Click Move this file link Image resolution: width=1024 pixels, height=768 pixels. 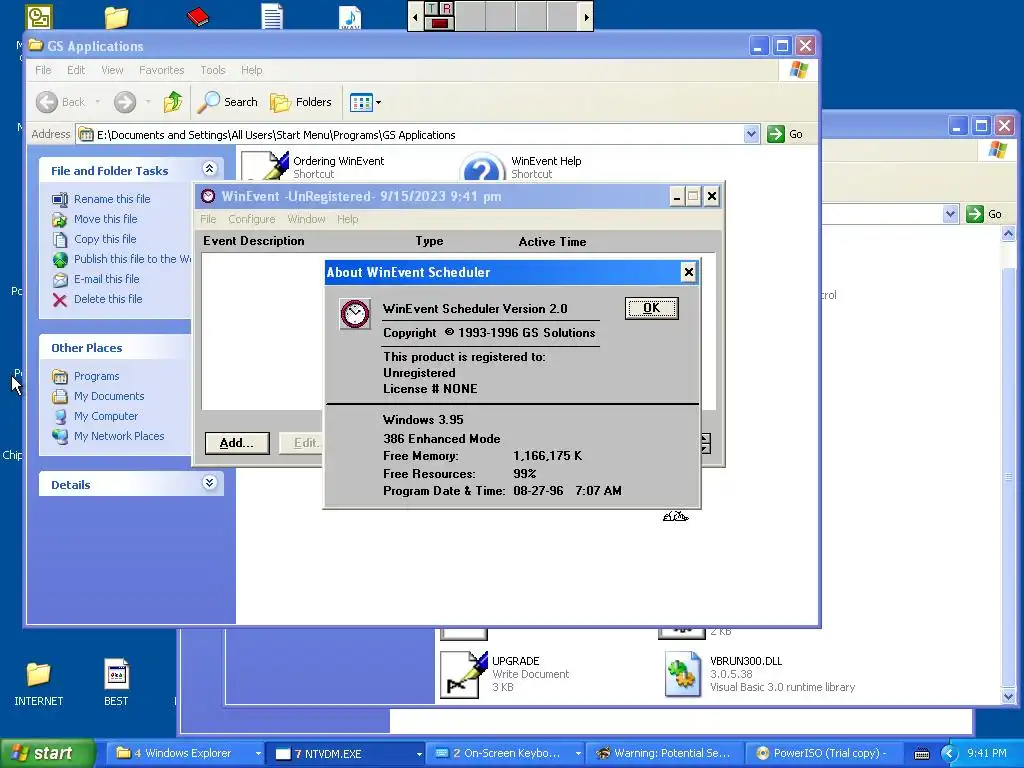[105, 219]
